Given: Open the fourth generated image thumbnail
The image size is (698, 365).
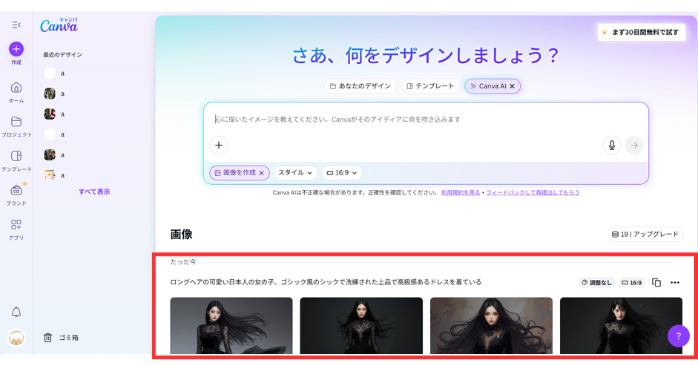Looking at the screenshot, I should click(621, 326).
